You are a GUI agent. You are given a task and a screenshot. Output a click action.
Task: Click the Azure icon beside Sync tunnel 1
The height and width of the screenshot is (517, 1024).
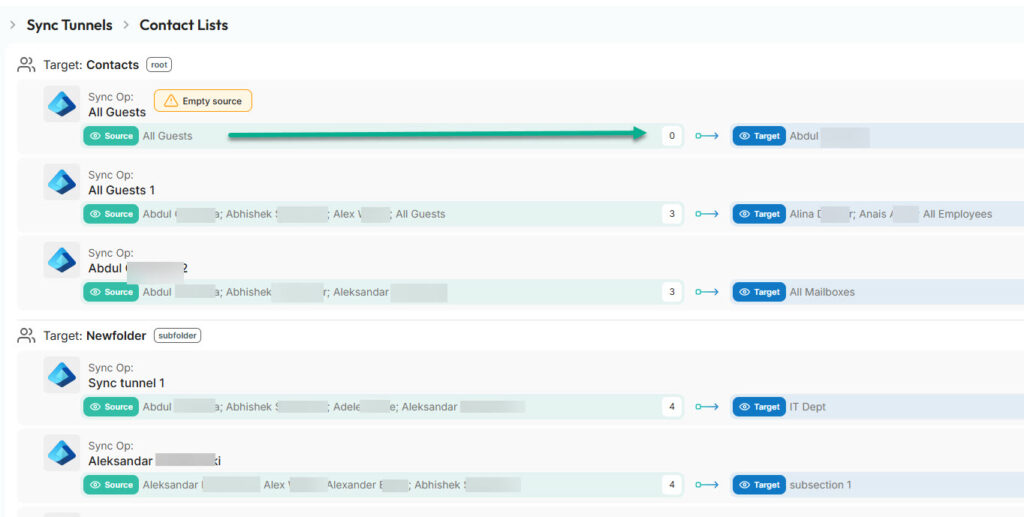tap(62, 375)
